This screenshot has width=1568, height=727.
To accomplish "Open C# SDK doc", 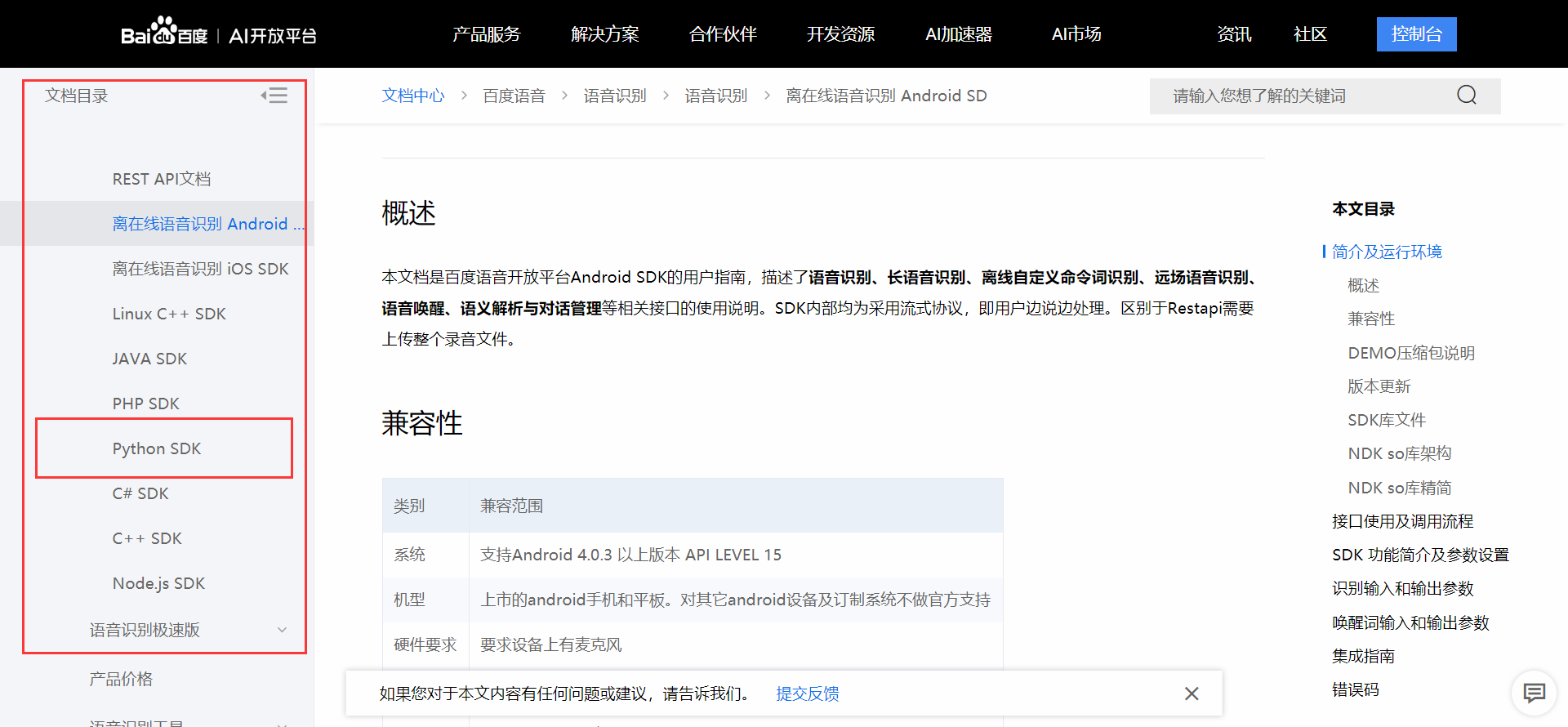I will point(140,493).
